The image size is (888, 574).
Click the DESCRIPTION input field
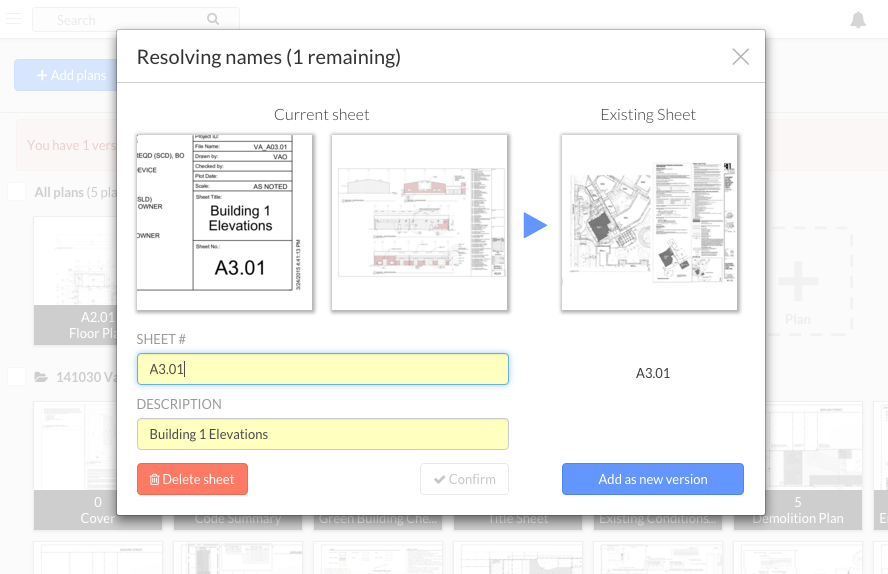pos(322,434)
